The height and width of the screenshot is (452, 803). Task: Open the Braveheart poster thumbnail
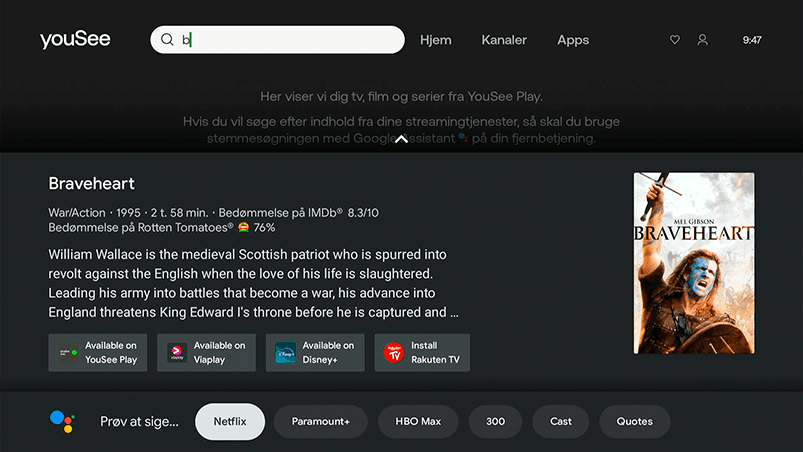tap(694, 263)
